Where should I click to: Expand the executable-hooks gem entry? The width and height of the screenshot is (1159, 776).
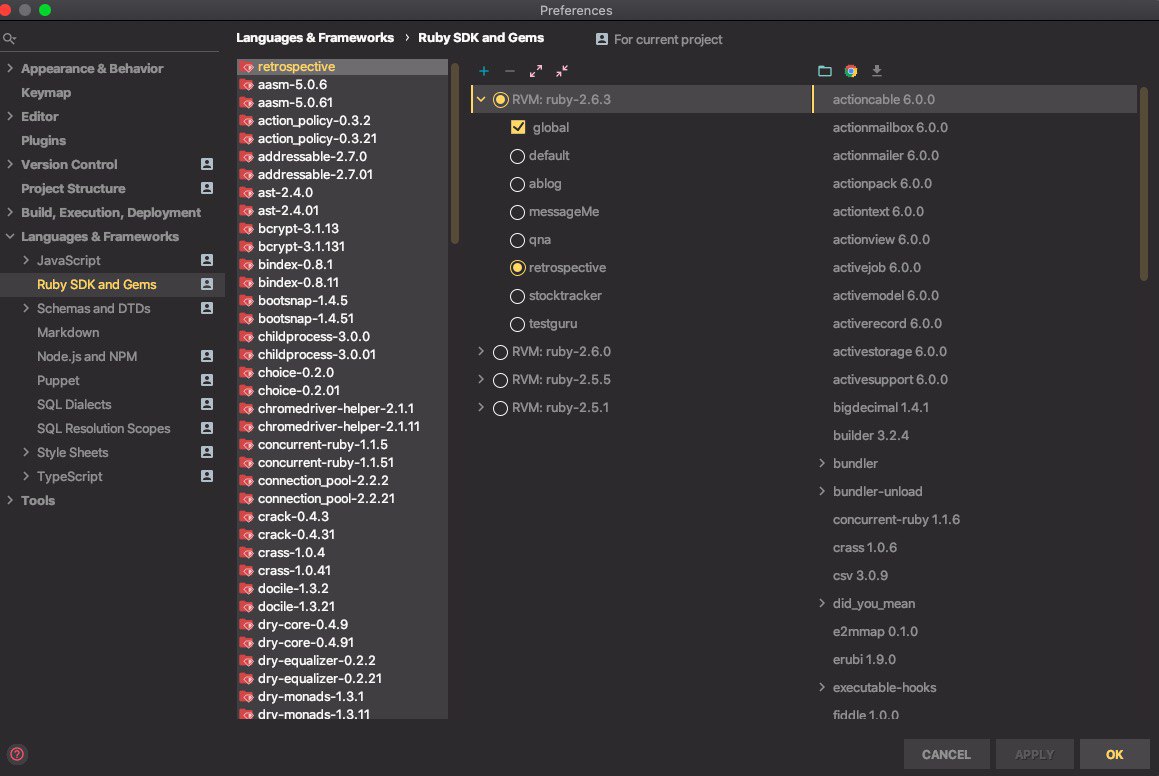[822, 687]
